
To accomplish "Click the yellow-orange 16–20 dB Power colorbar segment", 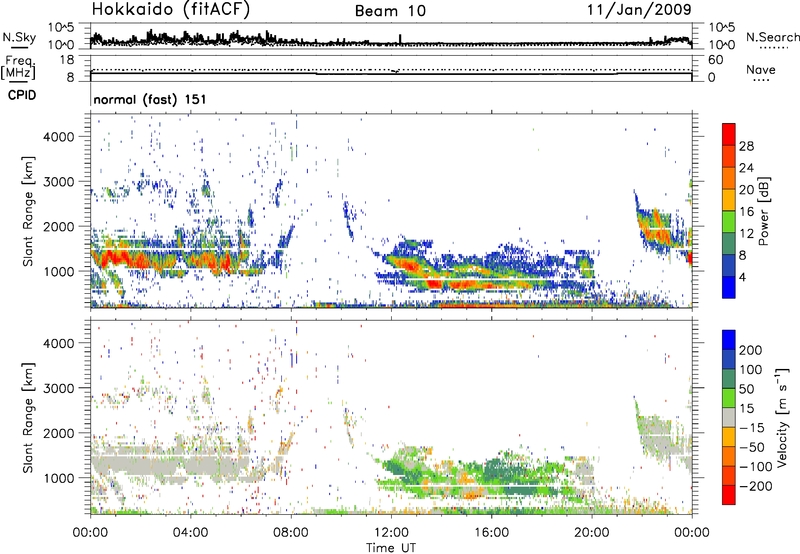I will pos(729,199).
